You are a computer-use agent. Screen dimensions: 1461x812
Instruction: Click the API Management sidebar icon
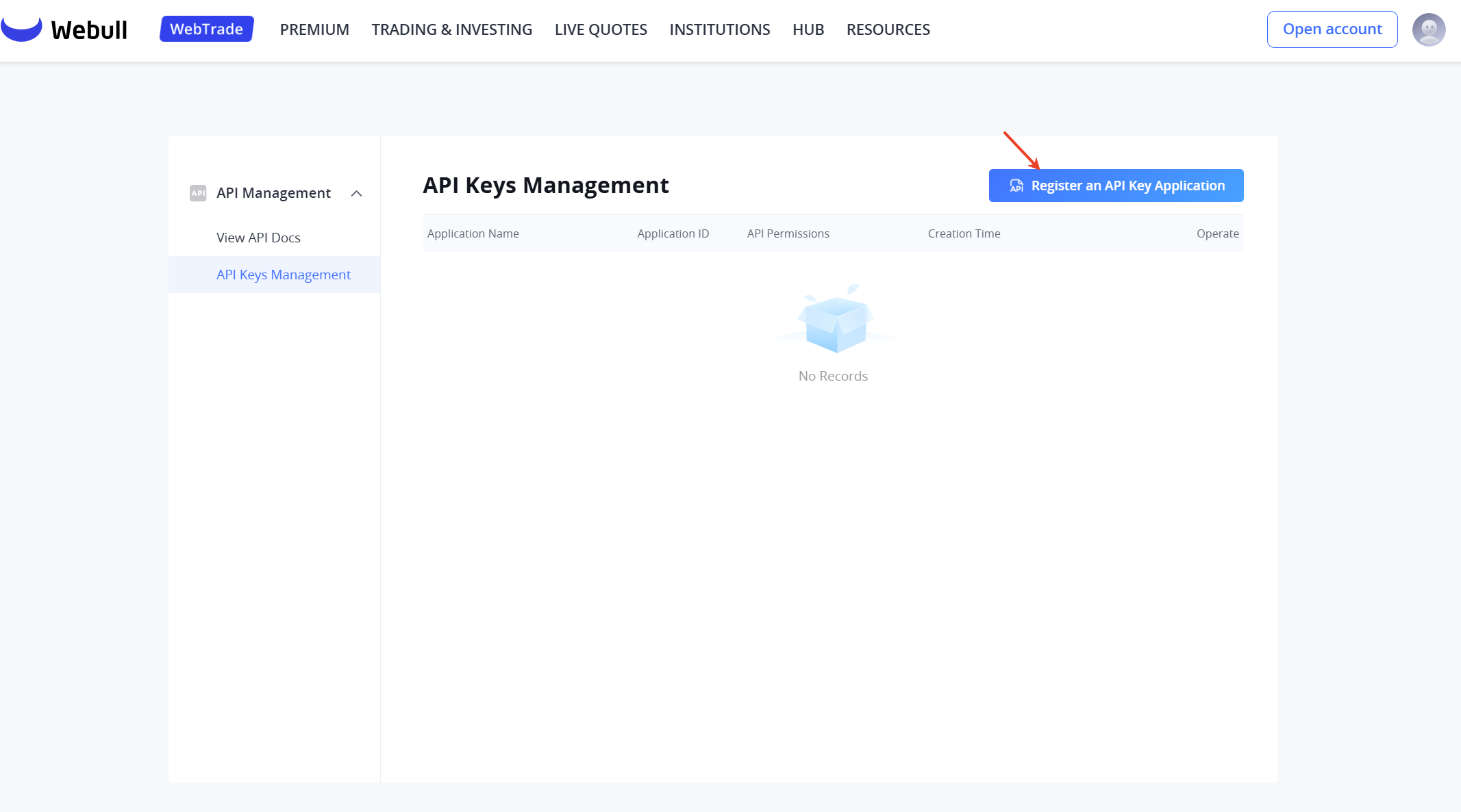click(x=198, y=193)
